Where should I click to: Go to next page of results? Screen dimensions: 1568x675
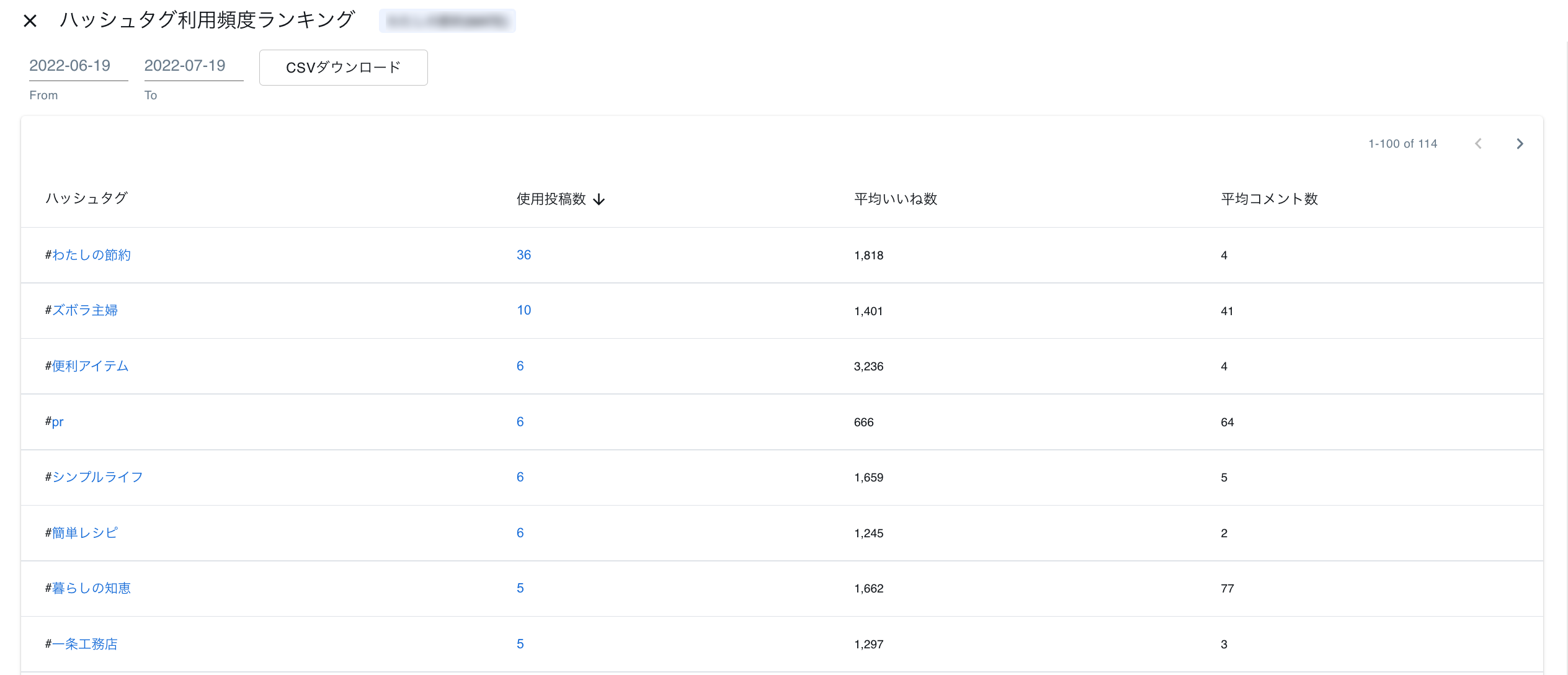pyautogui.click(x=1519, y=144)
